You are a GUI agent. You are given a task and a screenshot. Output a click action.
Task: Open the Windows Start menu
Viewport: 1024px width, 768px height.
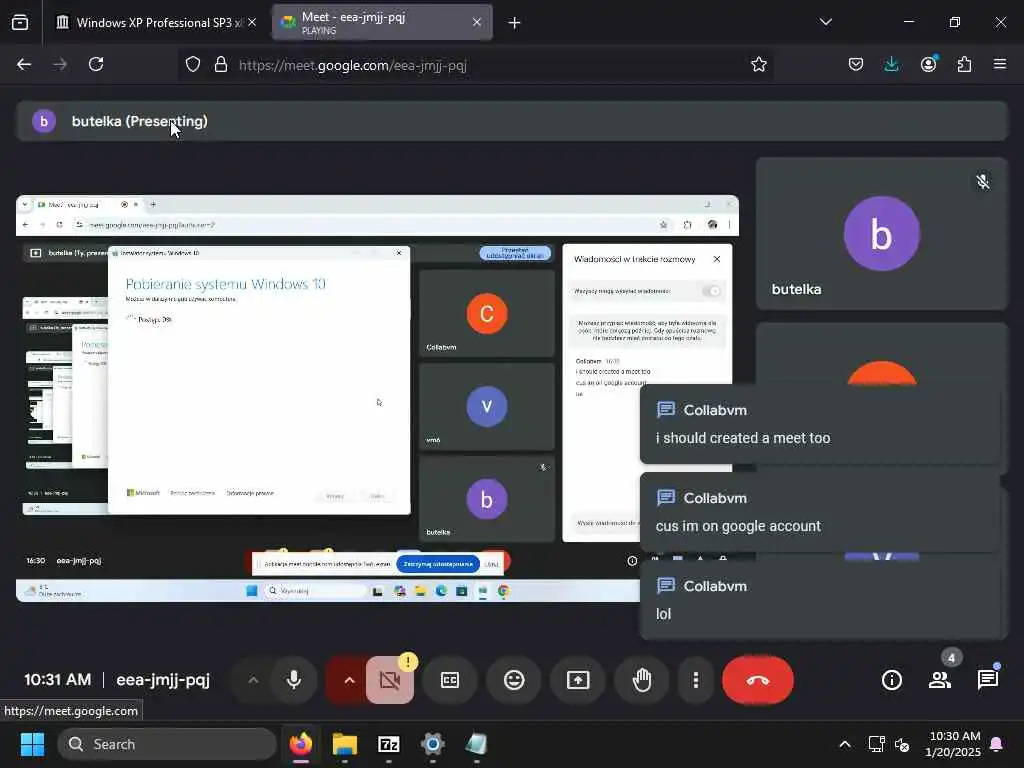tap(32, 744)
